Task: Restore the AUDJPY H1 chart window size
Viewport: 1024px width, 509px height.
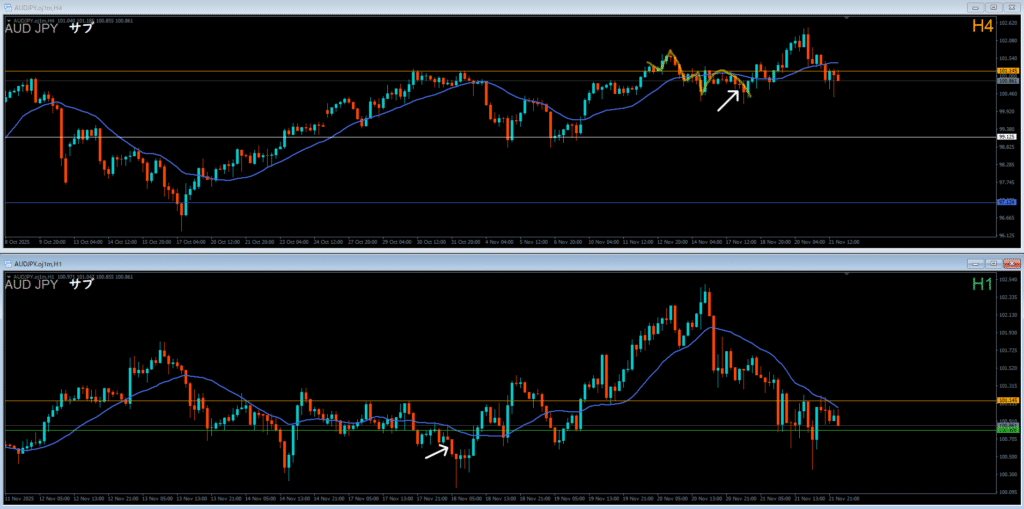Action: (993, 263)
